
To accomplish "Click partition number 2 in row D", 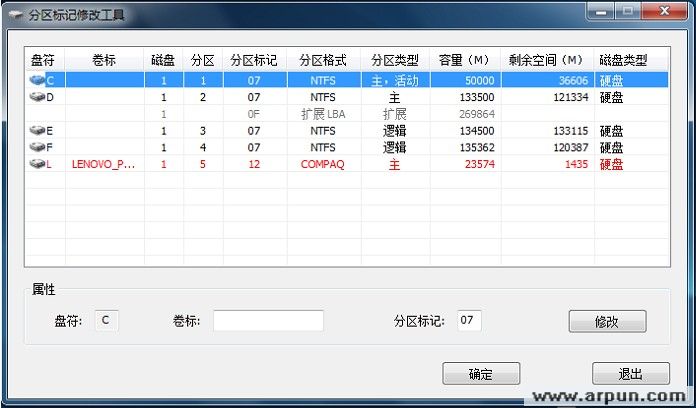I will point(203,97).
